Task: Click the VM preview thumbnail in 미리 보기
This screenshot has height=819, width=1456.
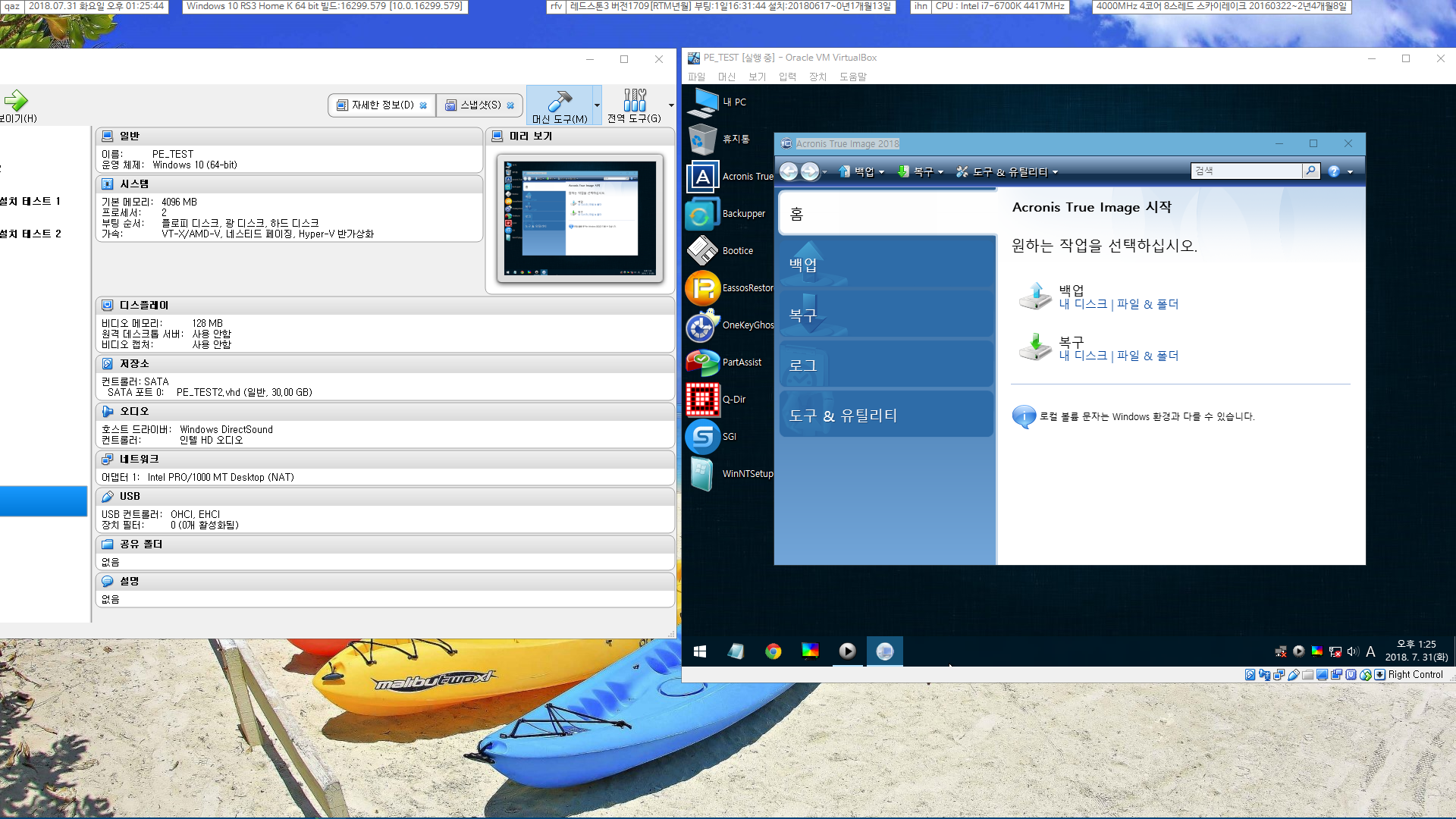Action: (x=580, y=218)
